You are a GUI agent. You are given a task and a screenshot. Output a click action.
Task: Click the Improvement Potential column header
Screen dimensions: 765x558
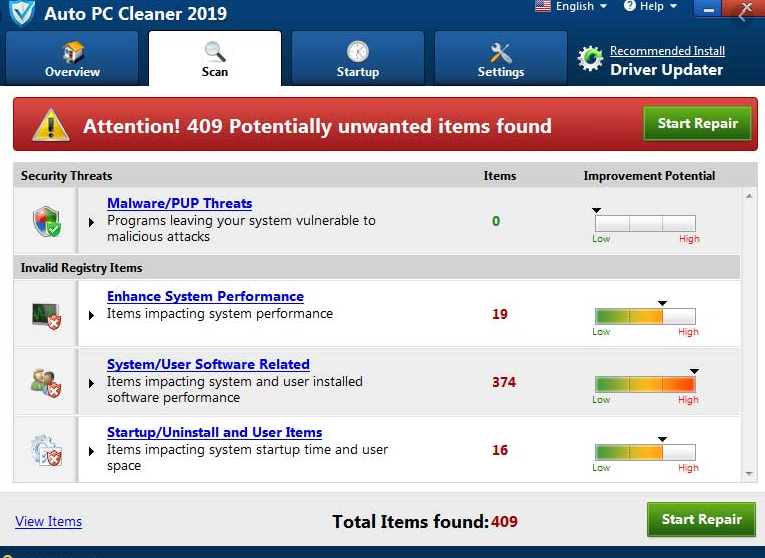(649, 176)
